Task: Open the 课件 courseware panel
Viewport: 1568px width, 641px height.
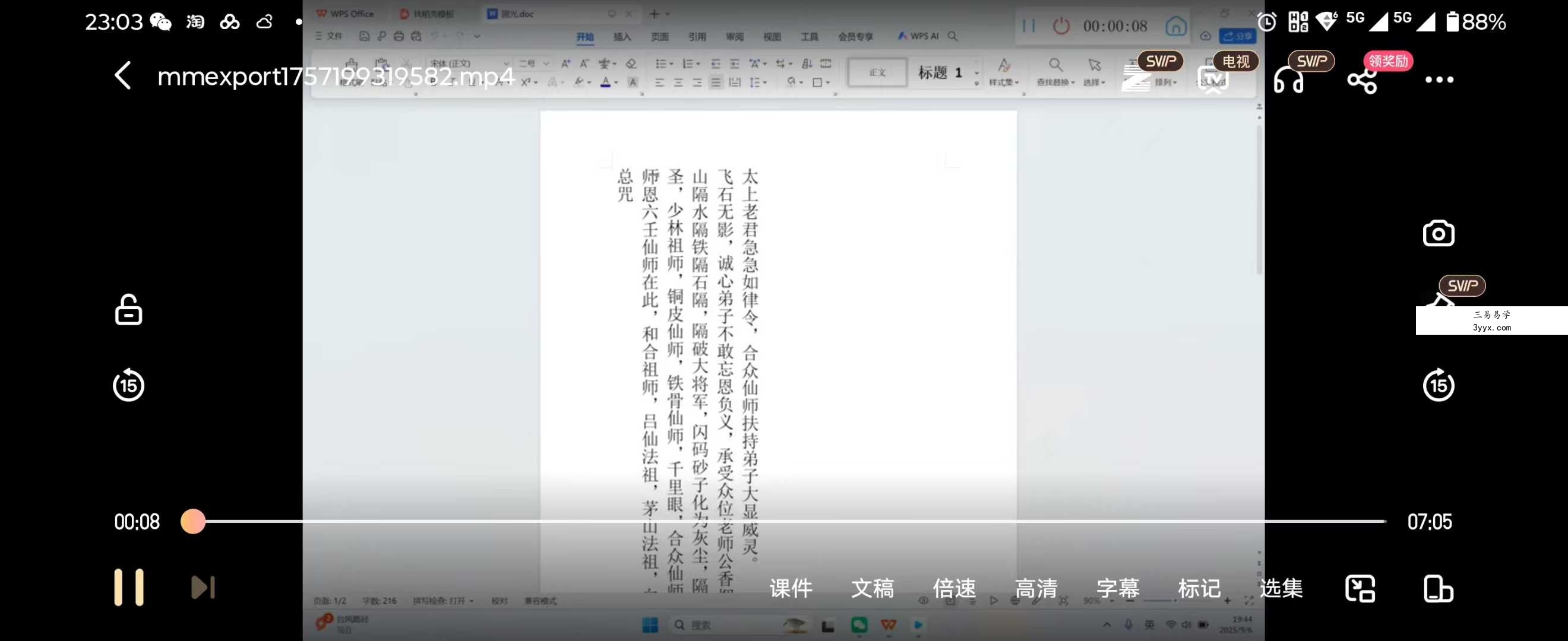Action: pos(791,589)
